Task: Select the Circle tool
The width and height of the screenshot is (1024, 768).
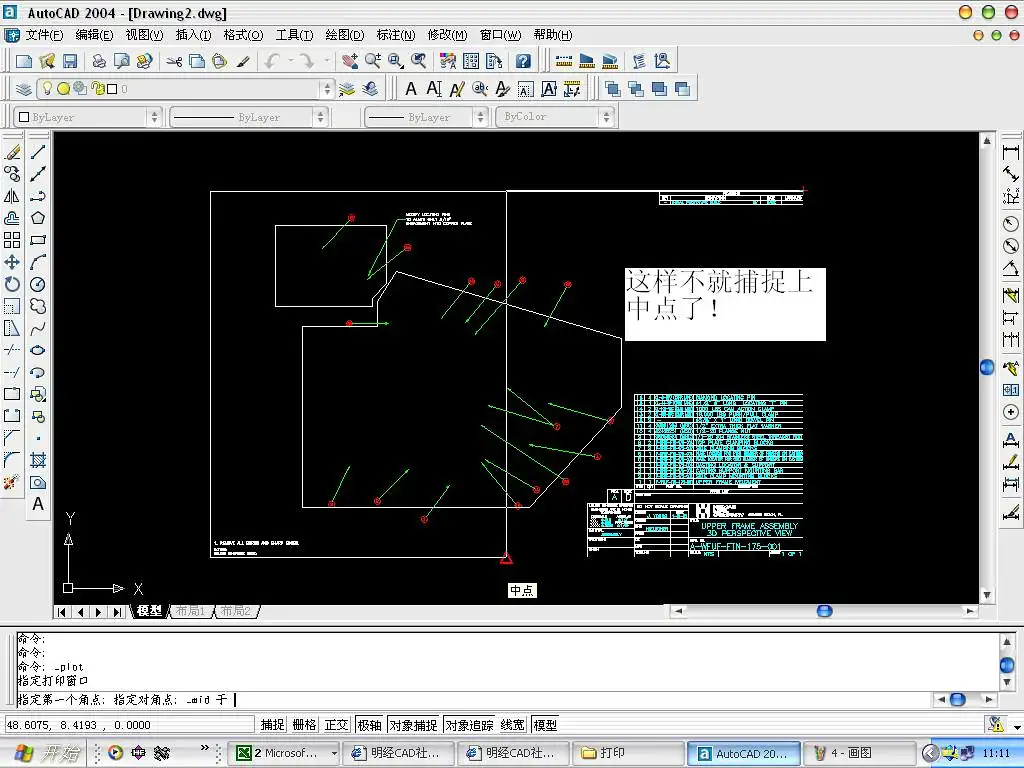Action: point(38,284)
